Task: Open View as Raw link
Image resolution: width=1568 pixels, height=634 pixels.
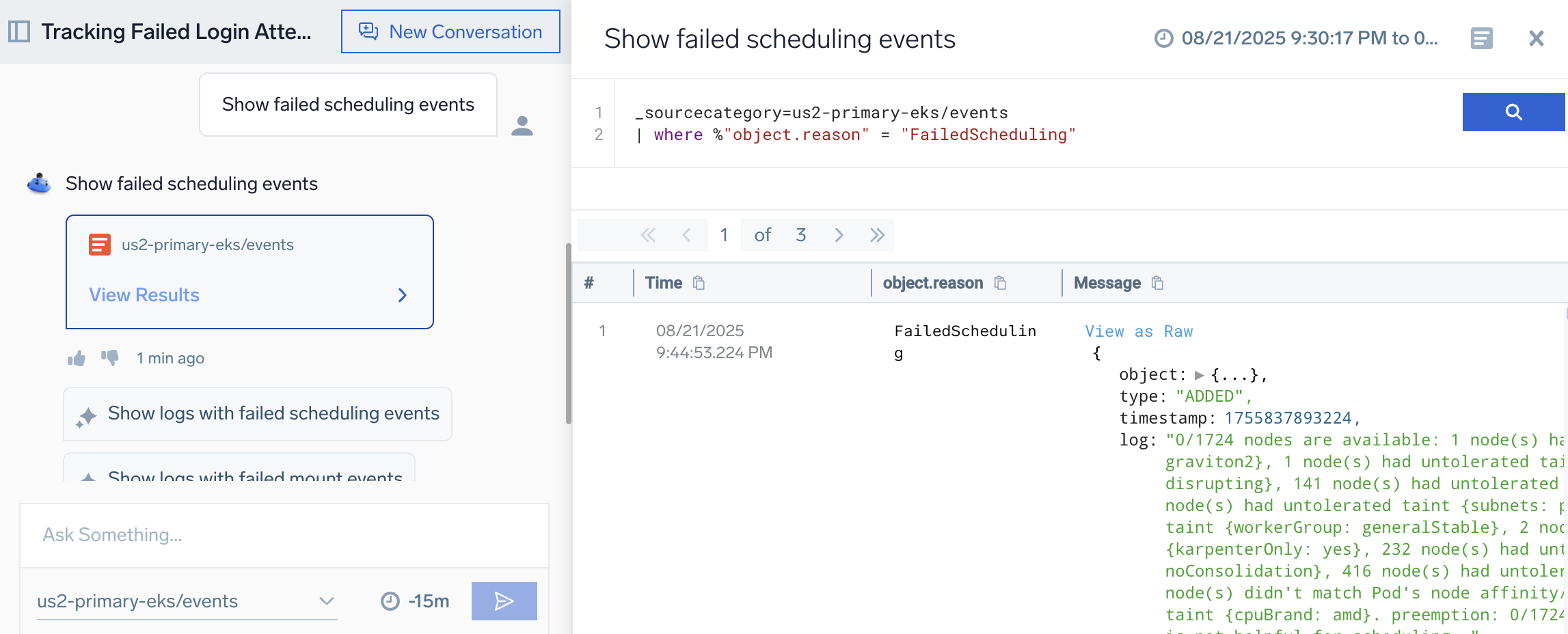Action: click(1139, 331)
